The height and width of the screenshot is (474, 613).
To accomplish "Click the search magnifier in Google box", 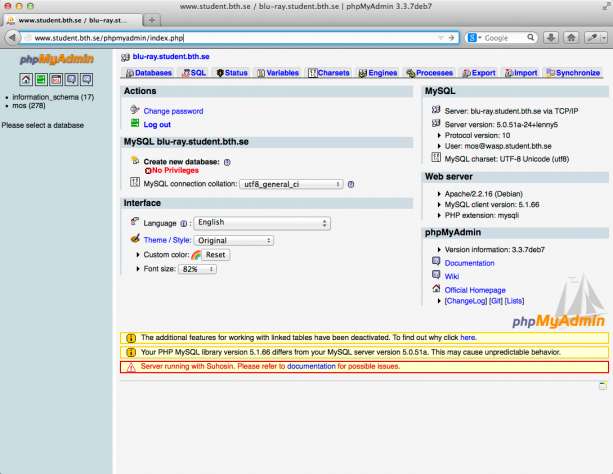I will (x=531, y=38).
